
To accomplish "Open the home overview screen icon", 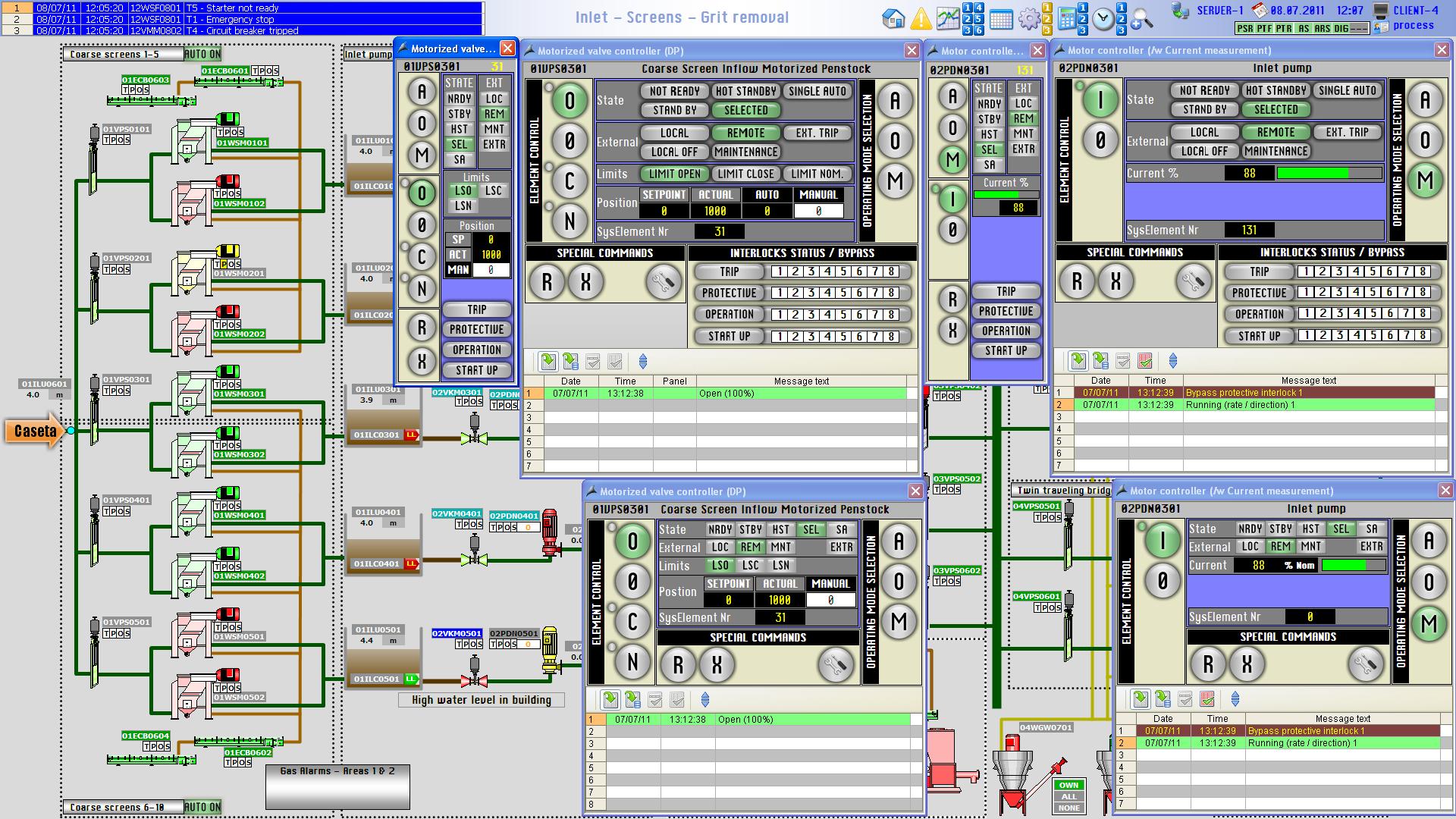I will 894,18.
